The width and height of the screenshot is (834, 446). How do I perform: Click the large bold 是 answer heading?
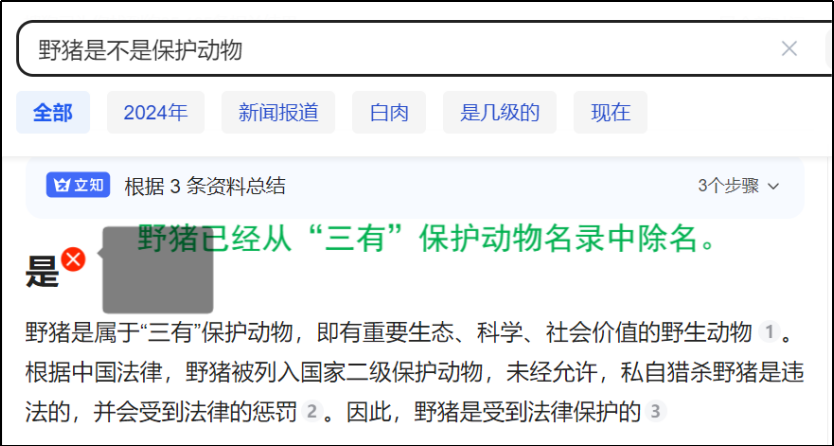pyautogui.click(x=41, y=271)
